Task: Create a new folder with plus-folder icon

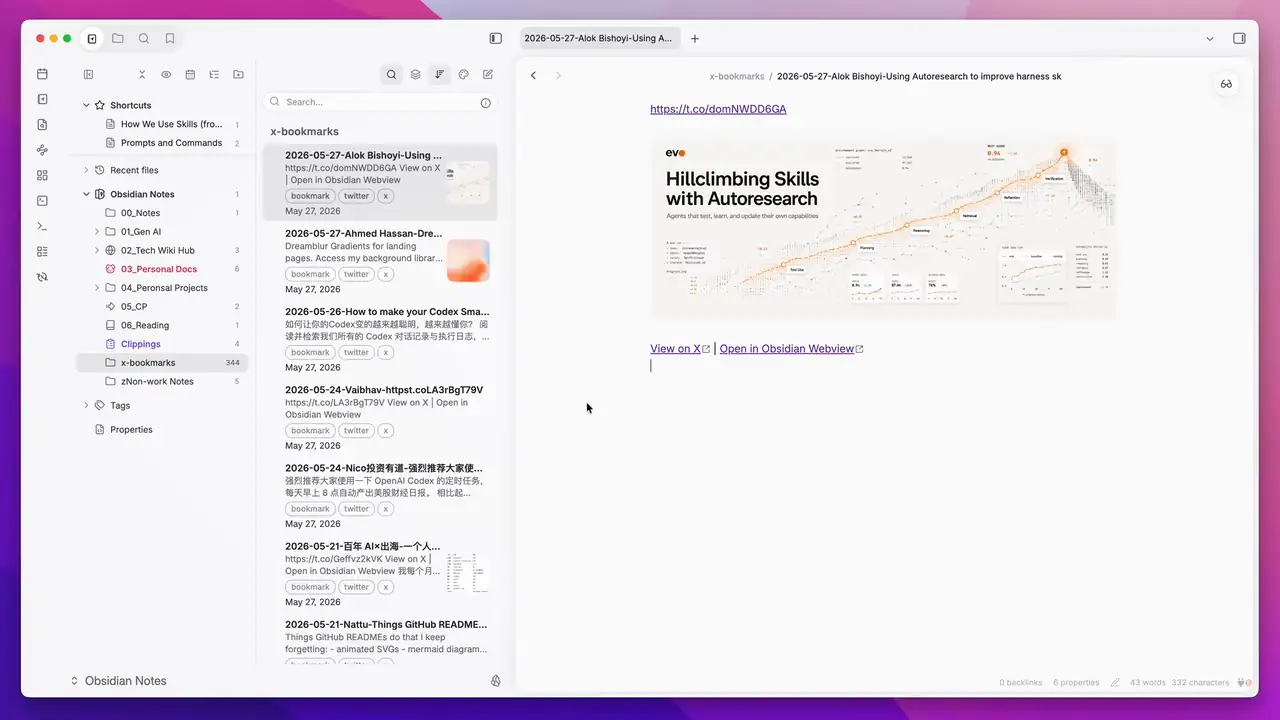Action: (238, 74)
